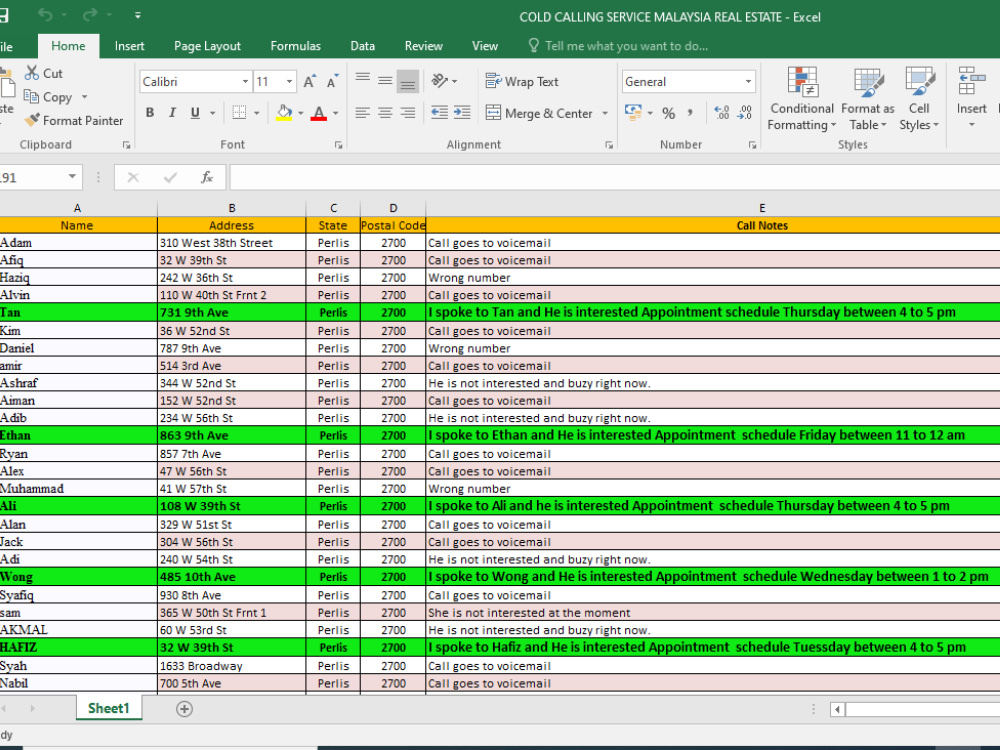The width and height of the screenshot is (1000, 750).
Task: Toggle Wrap Text option
Action: click(522, 82)
